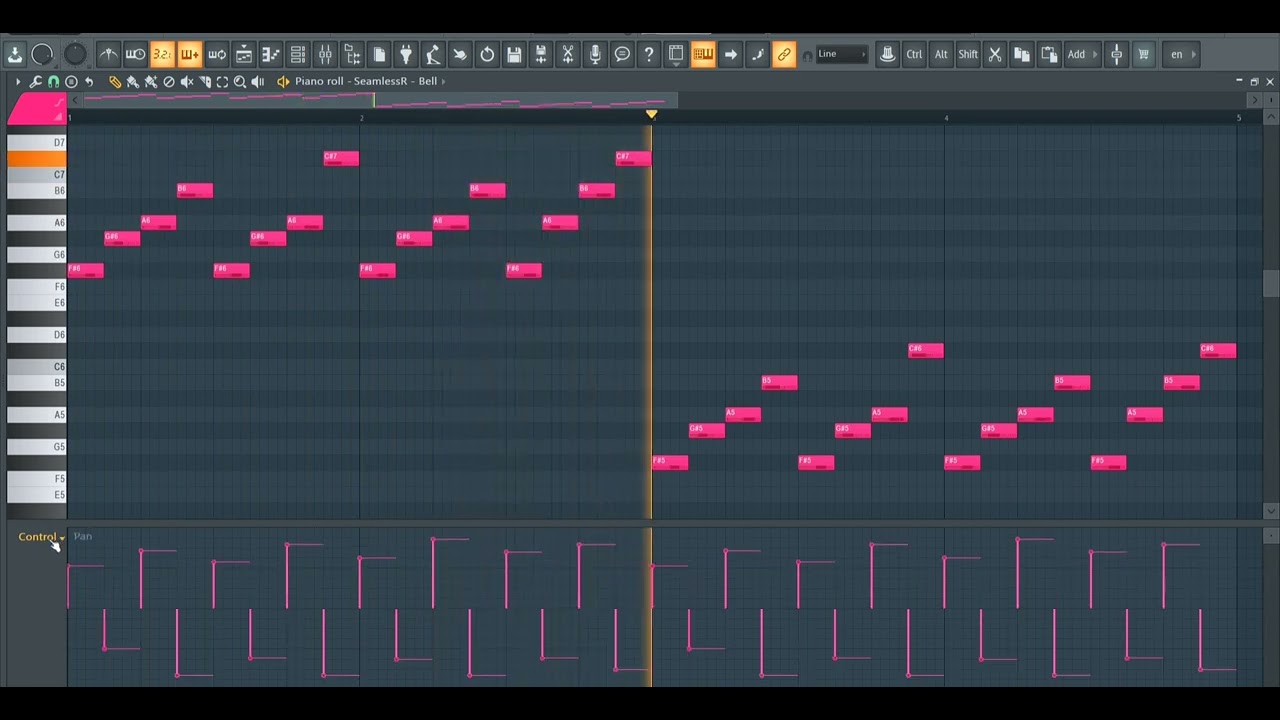Open the Add dropdown
Screen dimensions: 1280x720
[x=1082, y=54]
